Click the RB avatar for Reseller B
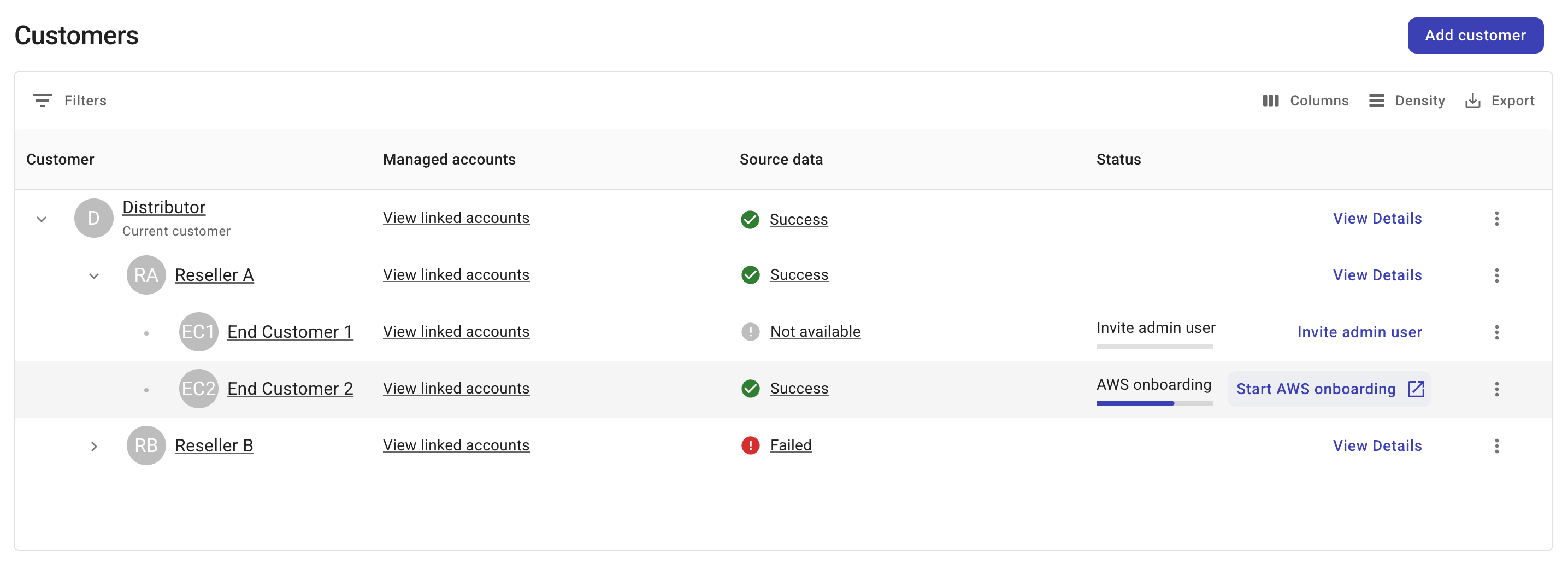 point(146,446)
